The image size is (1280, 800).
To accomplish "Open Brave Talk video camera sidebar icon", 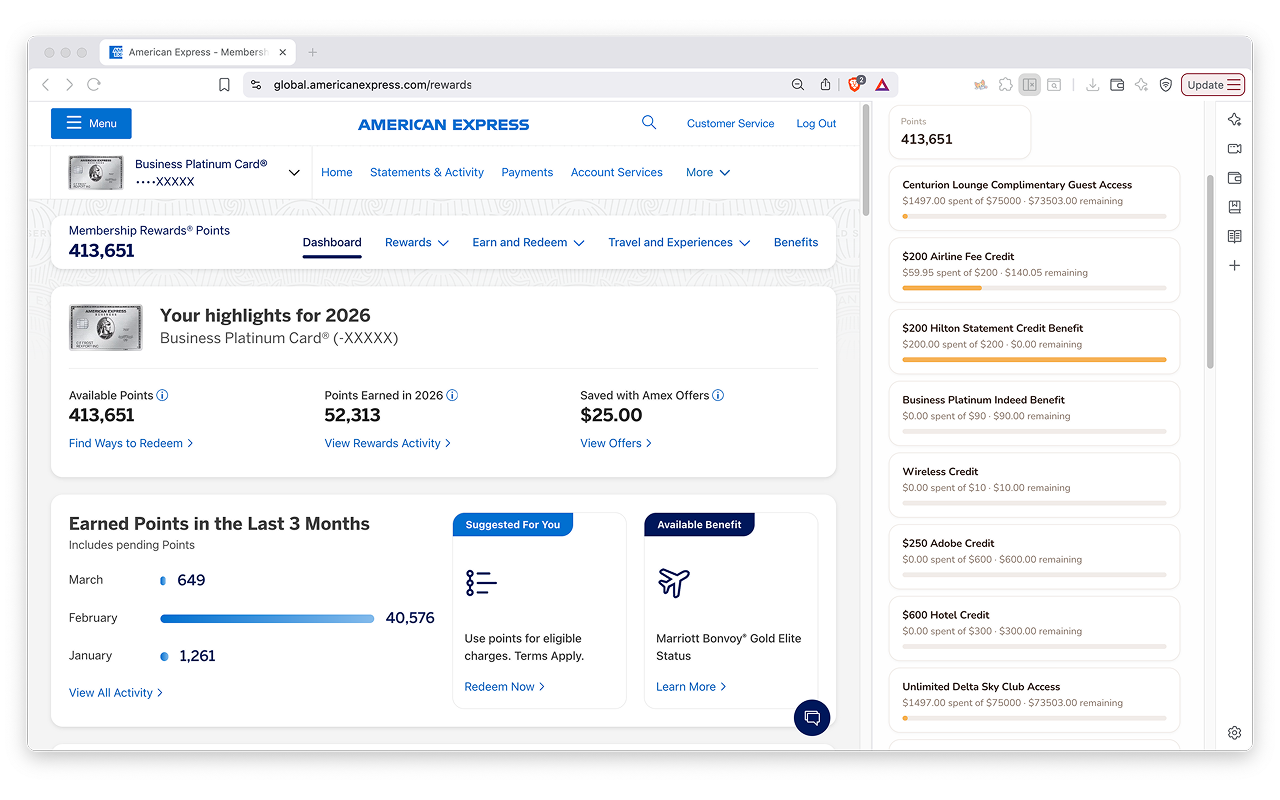I will tap(1234, 149).
